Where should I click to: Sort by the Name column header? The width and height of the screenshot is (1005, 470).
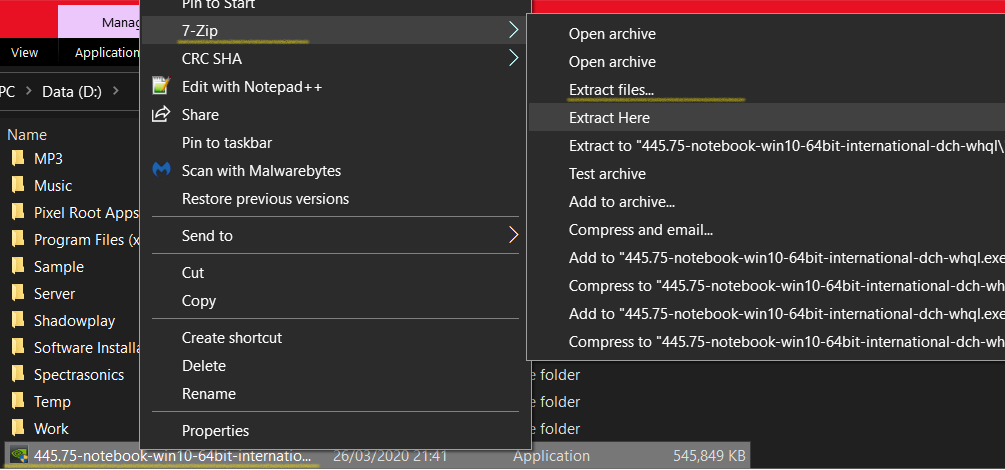(x=27, y=135)
